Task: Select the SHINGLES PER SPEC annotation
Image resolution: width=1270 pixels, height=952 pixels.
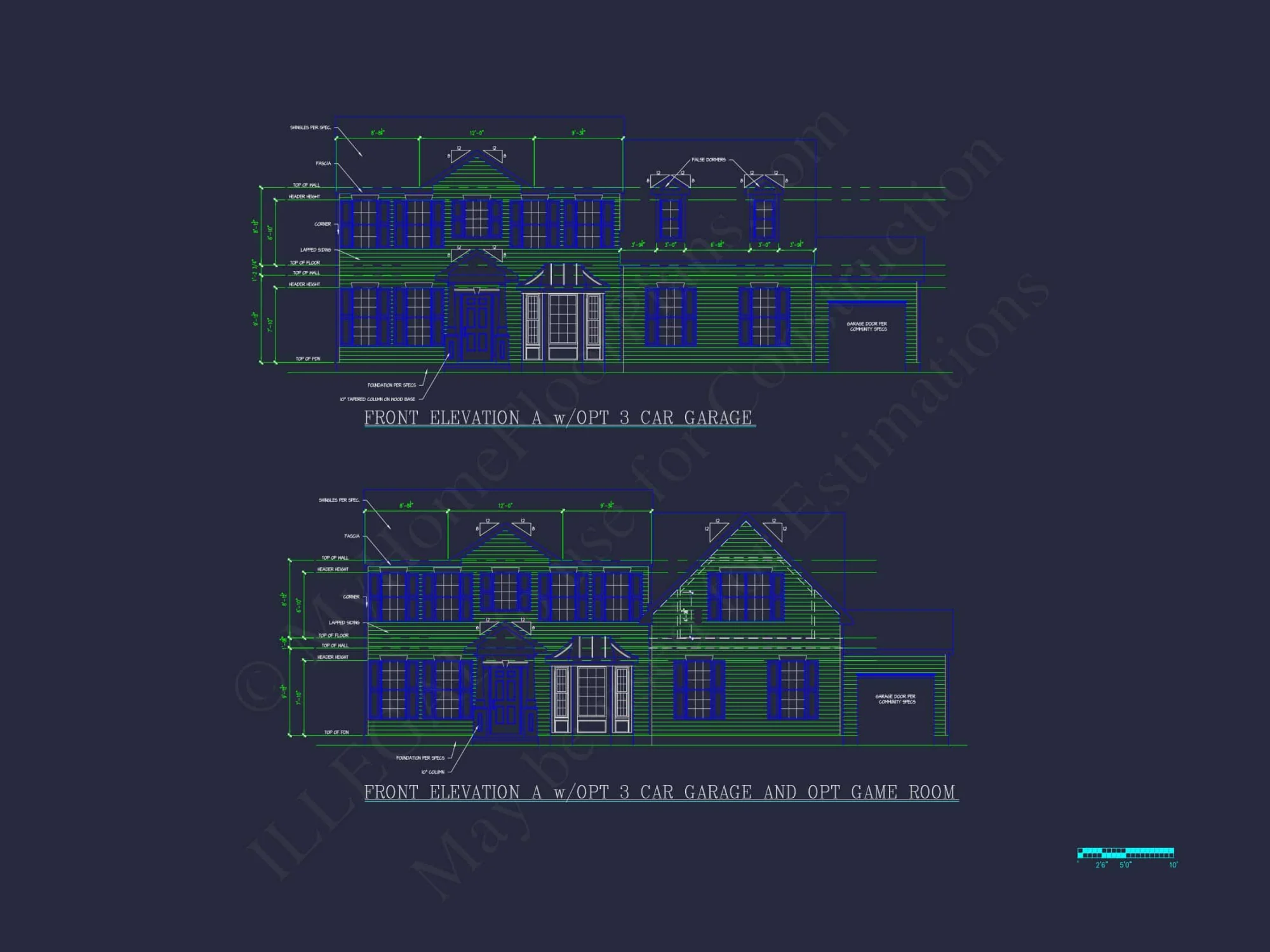Action: [x=311, y=127]
